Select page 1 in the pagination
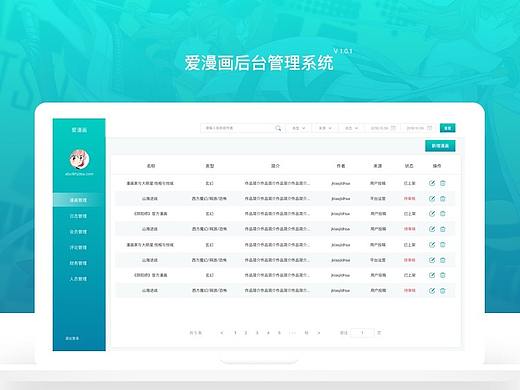This screenshot has height=390, width=520. tap(235, 332)
